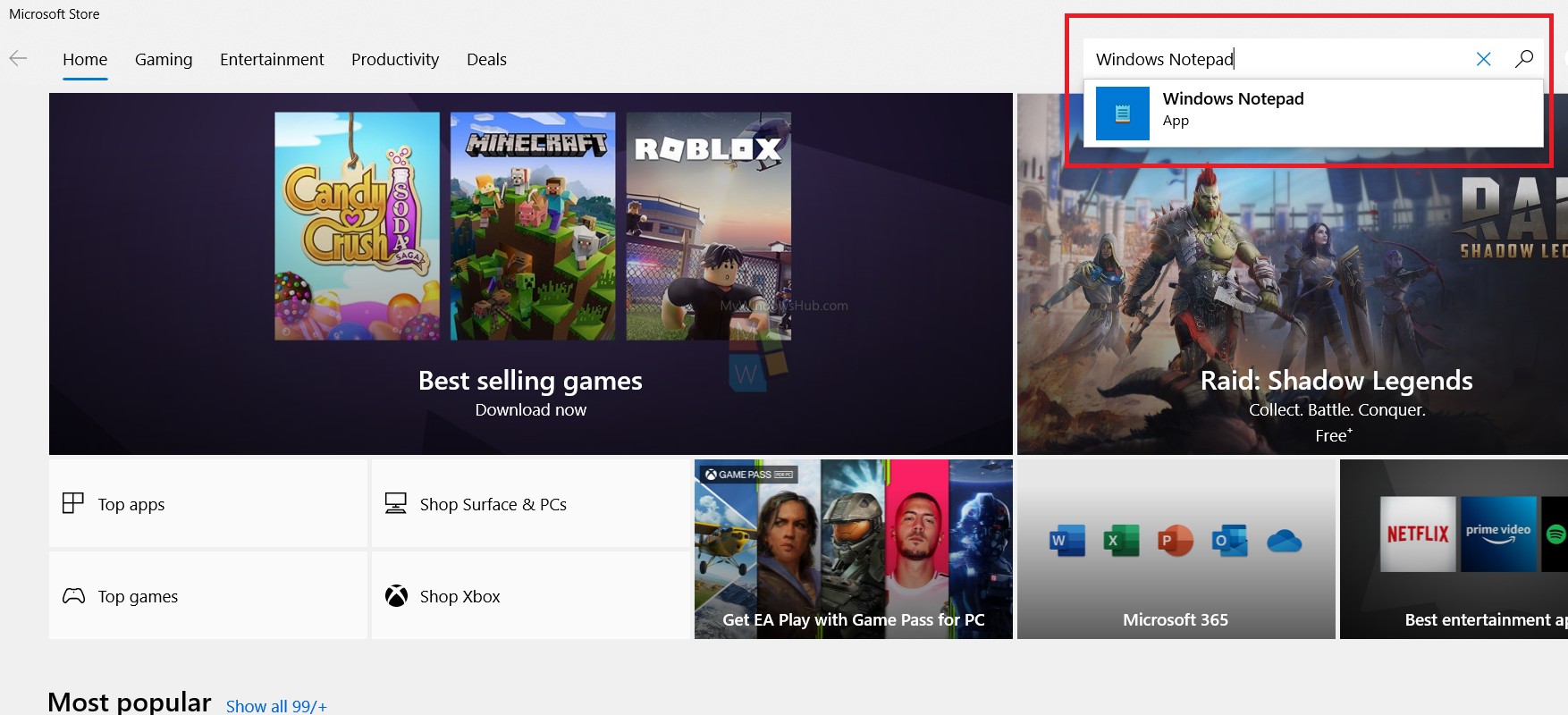Open the Shop Surface & PCs tile
Screen dimensions: 1568x715
point(531,504)
